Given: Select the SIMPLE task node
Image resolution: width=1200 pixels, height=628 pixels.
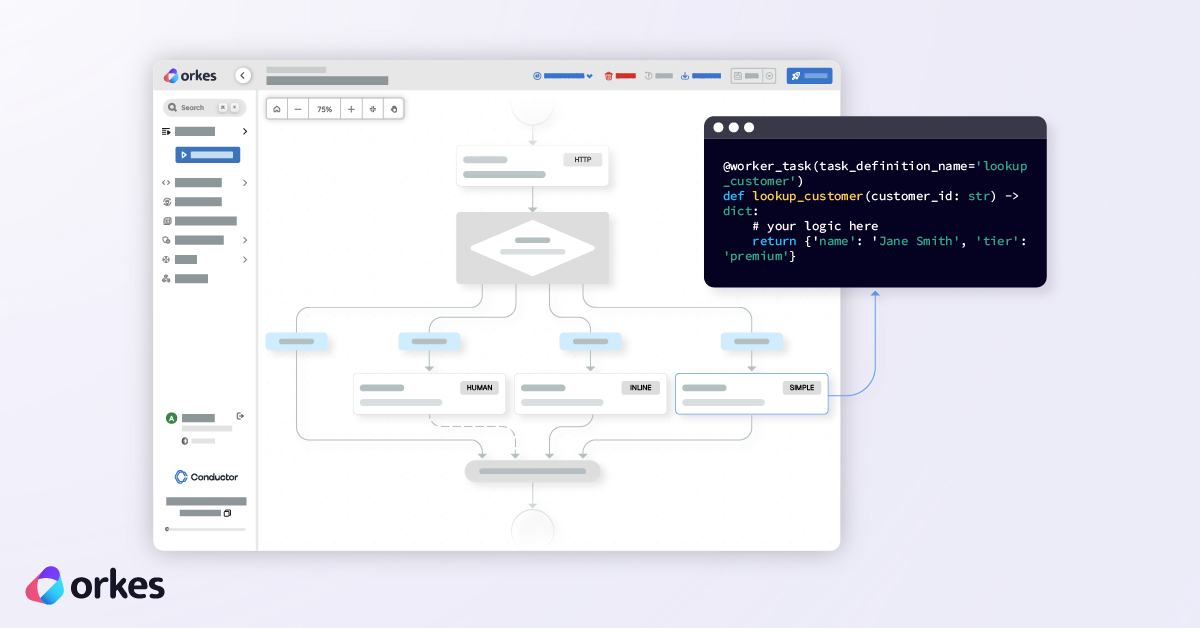Looking at the screenshot, I should 751,394.
